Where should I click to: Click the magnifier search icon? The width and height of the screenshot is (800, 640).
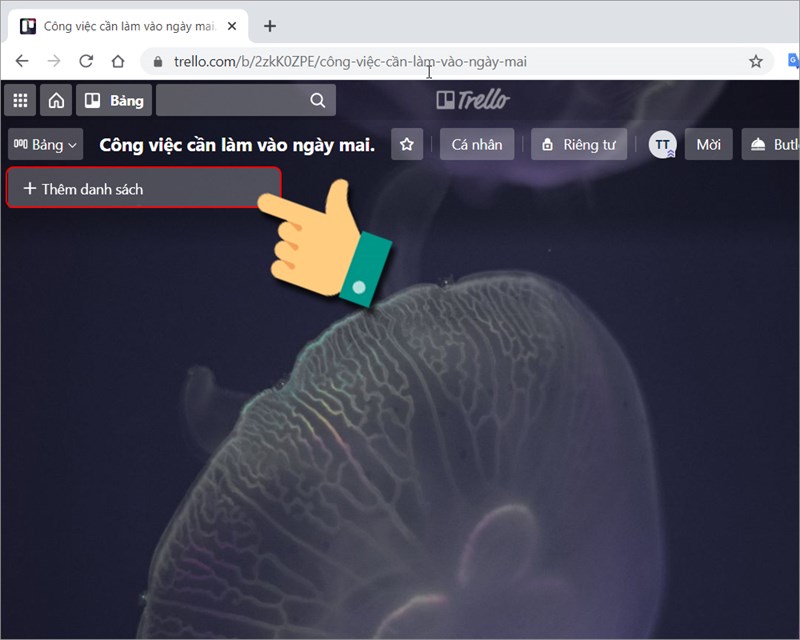pos(318,100)
